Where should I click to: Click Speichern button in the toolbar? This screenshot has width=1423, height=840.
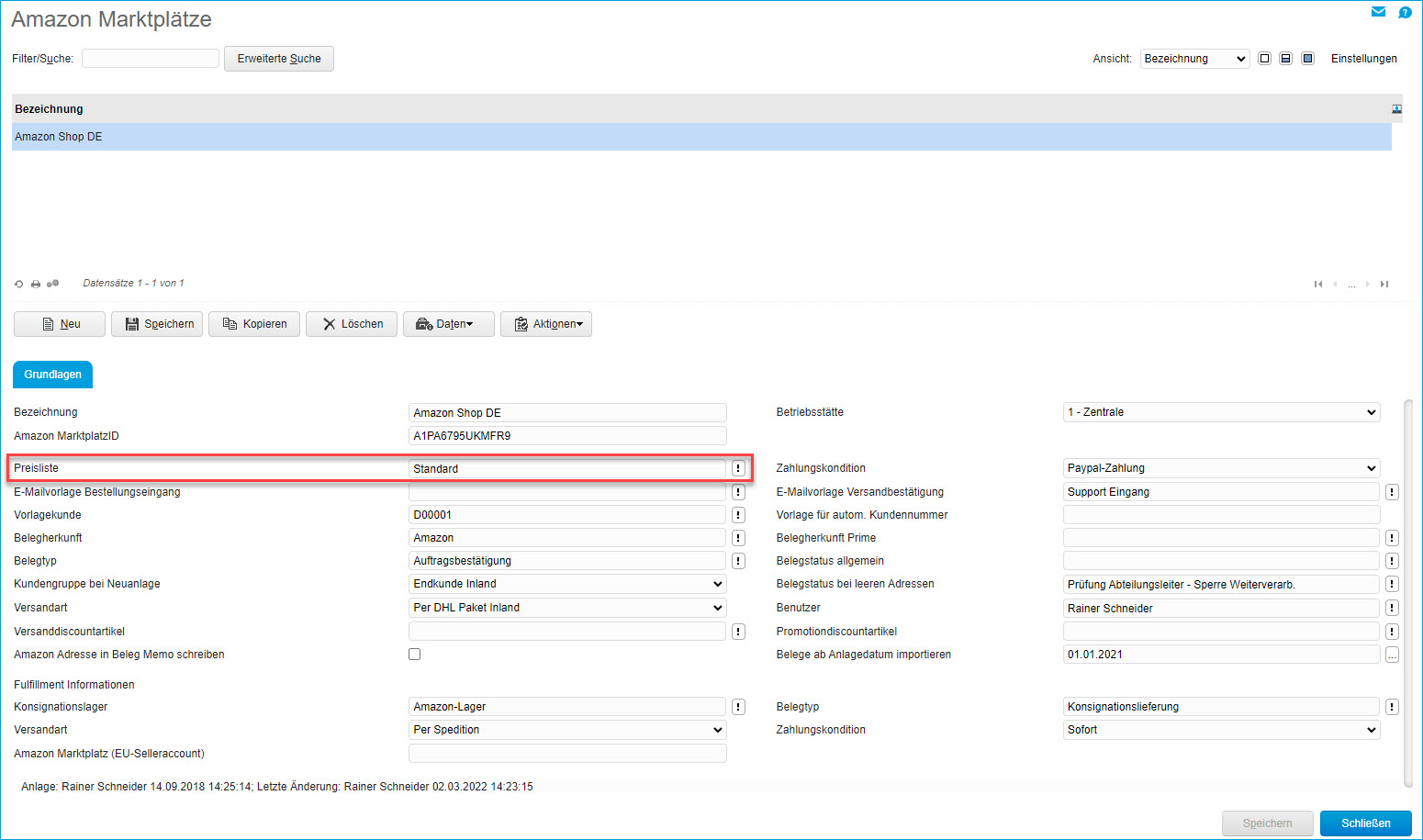157,324
